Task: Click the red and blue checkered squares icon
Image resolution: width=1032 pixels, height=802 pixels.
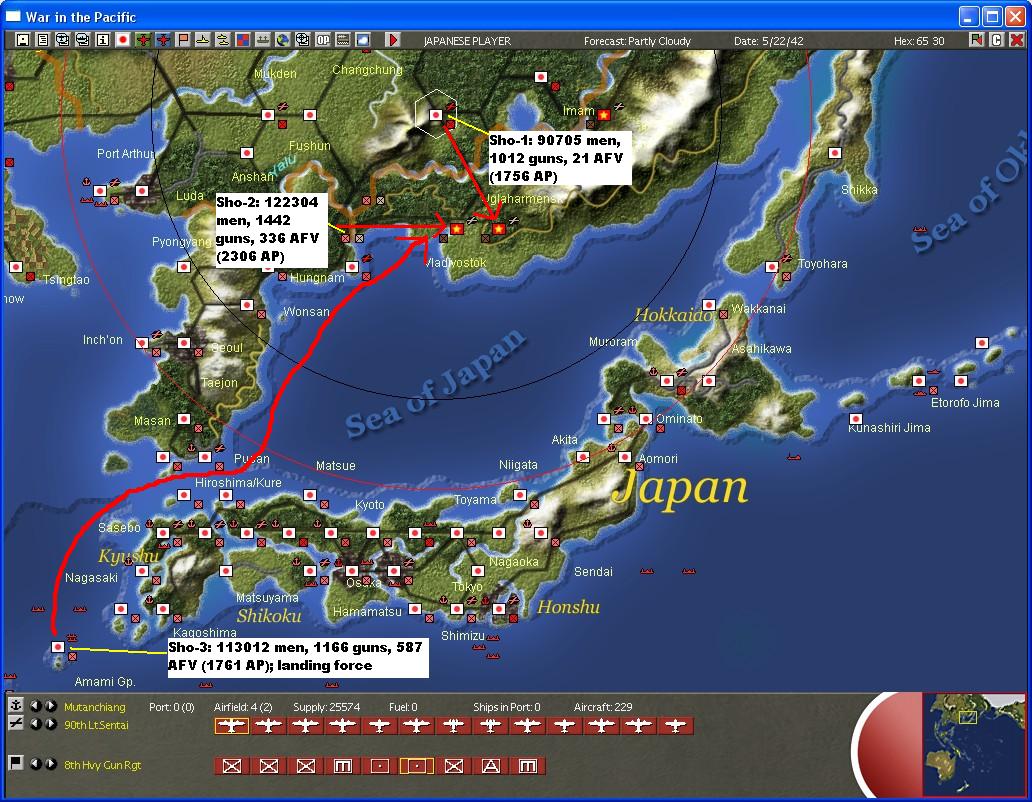Action: 243,40
